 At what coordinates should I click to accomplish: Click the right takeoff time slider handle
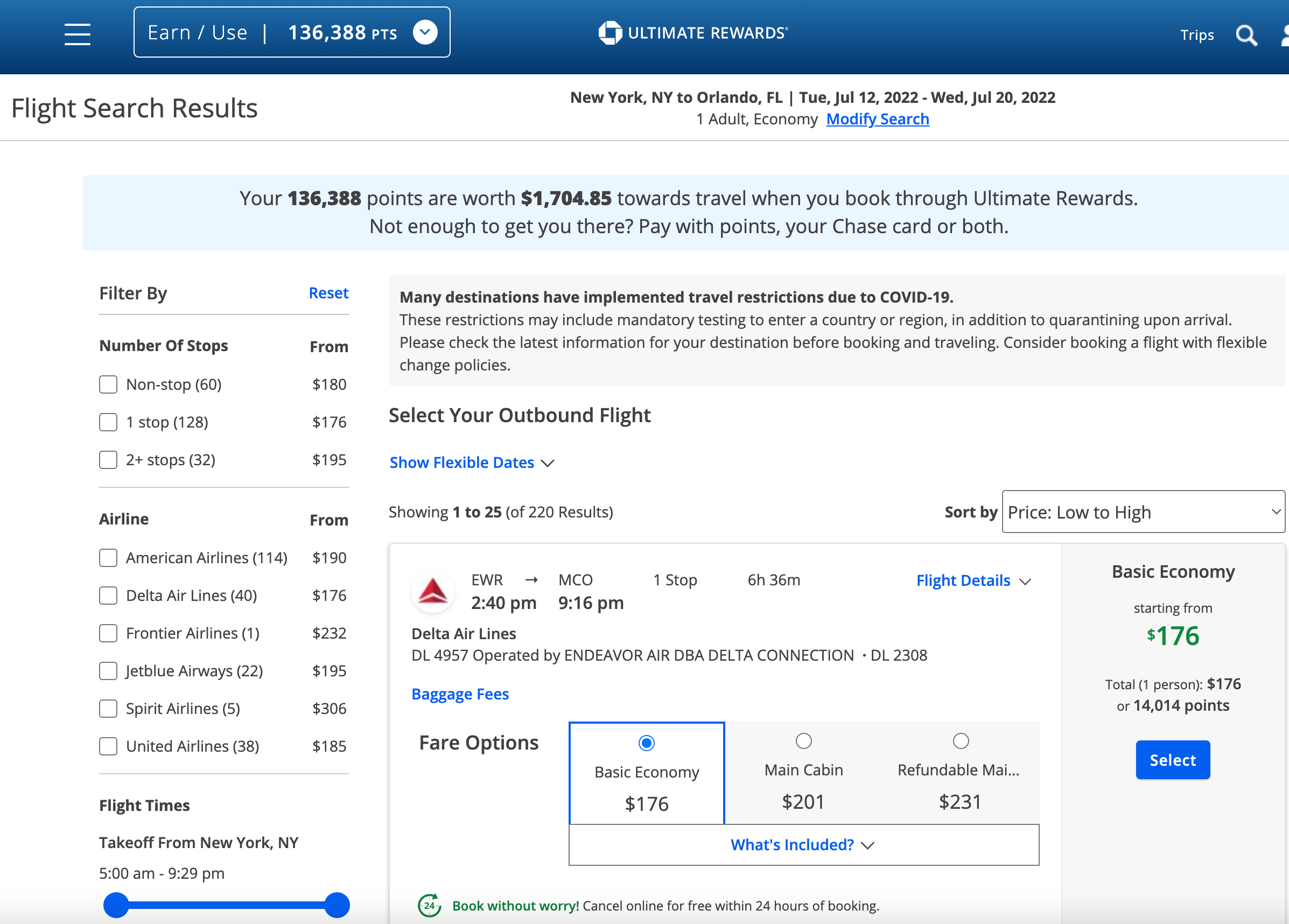tap(337, 905)
